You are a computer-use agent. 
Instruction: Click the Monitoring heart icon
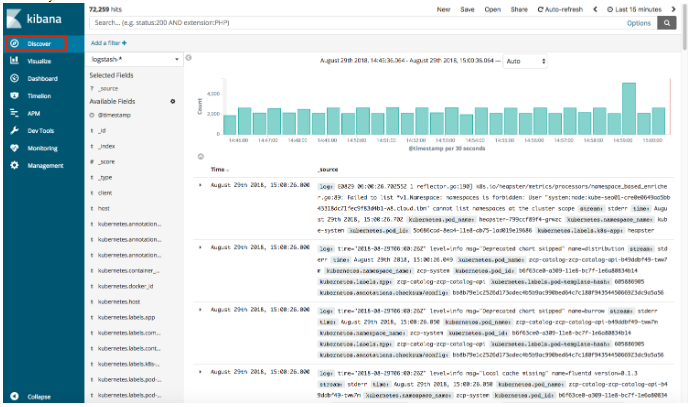[x=14, y=148]
